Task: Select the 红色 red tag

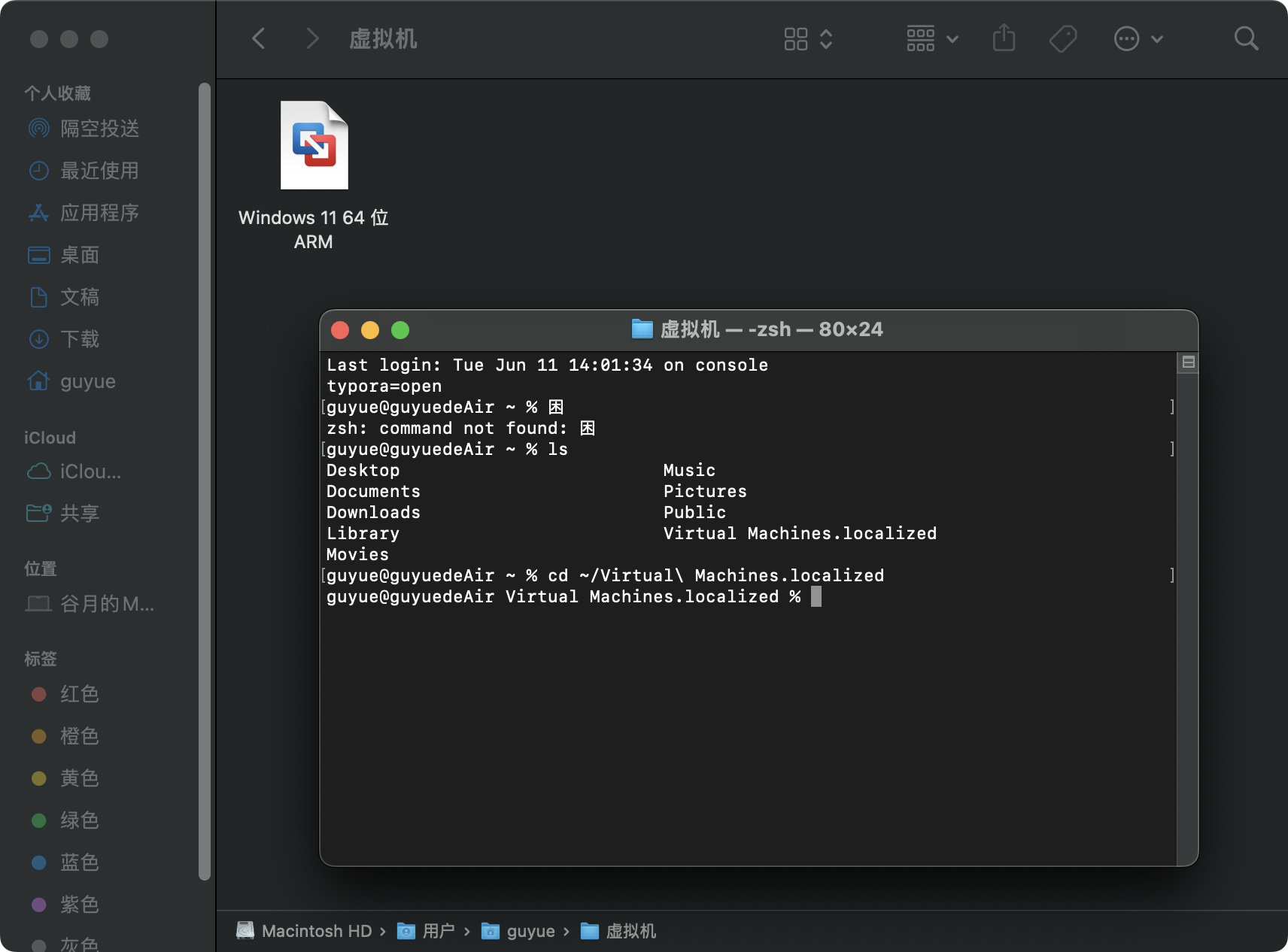Action: [x=65, y=694]
